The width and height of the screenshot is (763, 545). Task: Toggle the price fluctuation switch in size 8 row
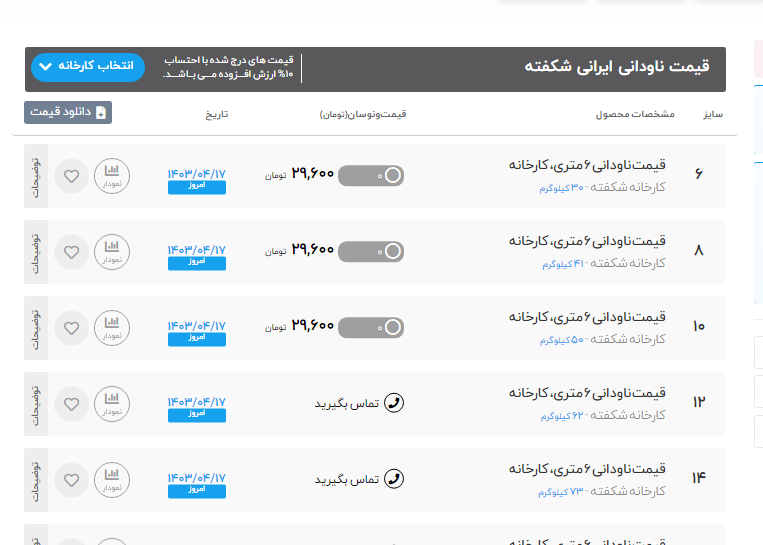coord(371,252)
